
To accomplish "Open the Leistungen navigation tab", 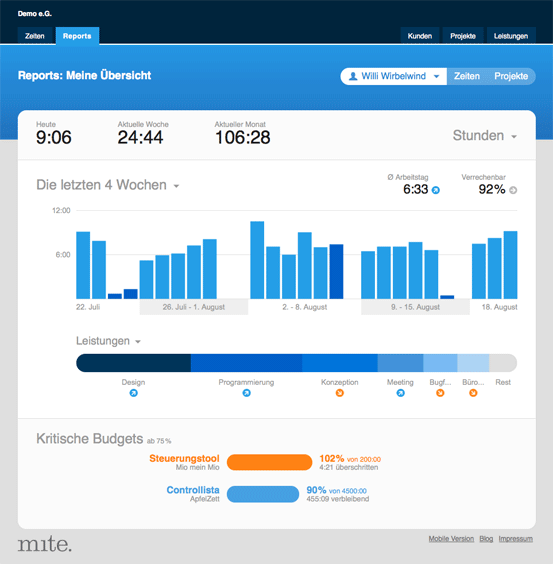I will (511, 36).
